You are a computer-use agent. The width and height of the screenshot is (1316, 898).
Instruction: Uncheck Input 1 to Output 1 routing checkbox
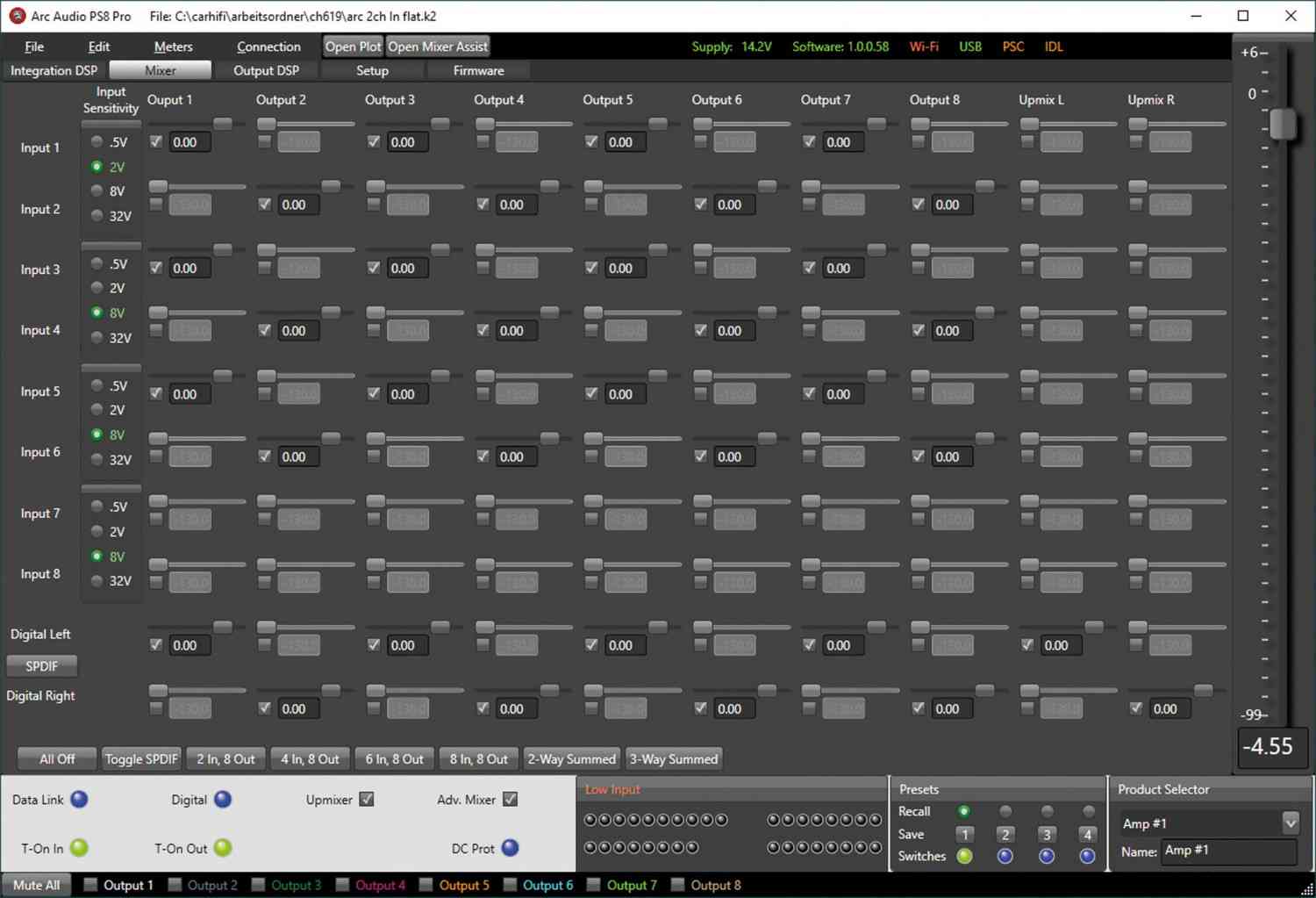point(156,141)
